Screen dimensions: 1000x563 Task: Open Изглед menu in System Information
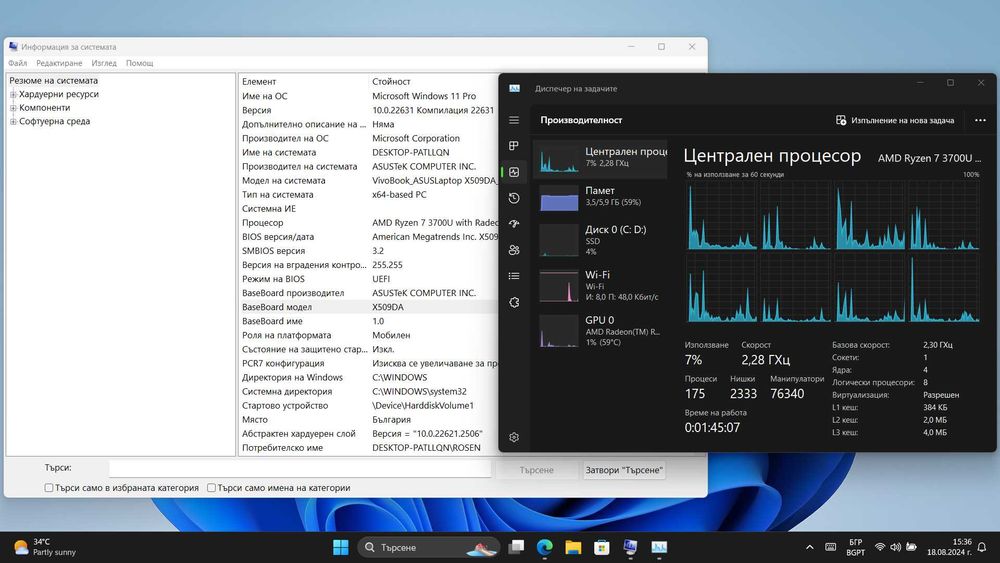click(104, 63)
